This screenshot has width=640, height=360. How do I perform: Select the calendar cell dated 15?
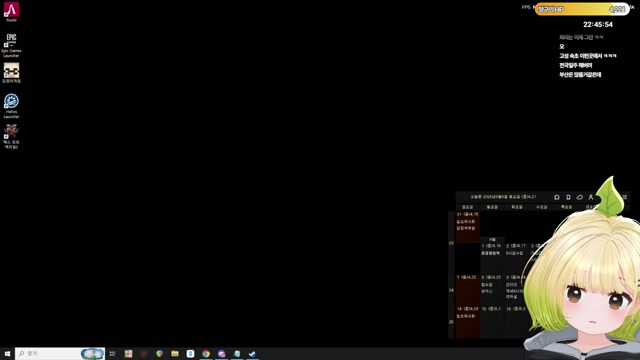[493, 322]
